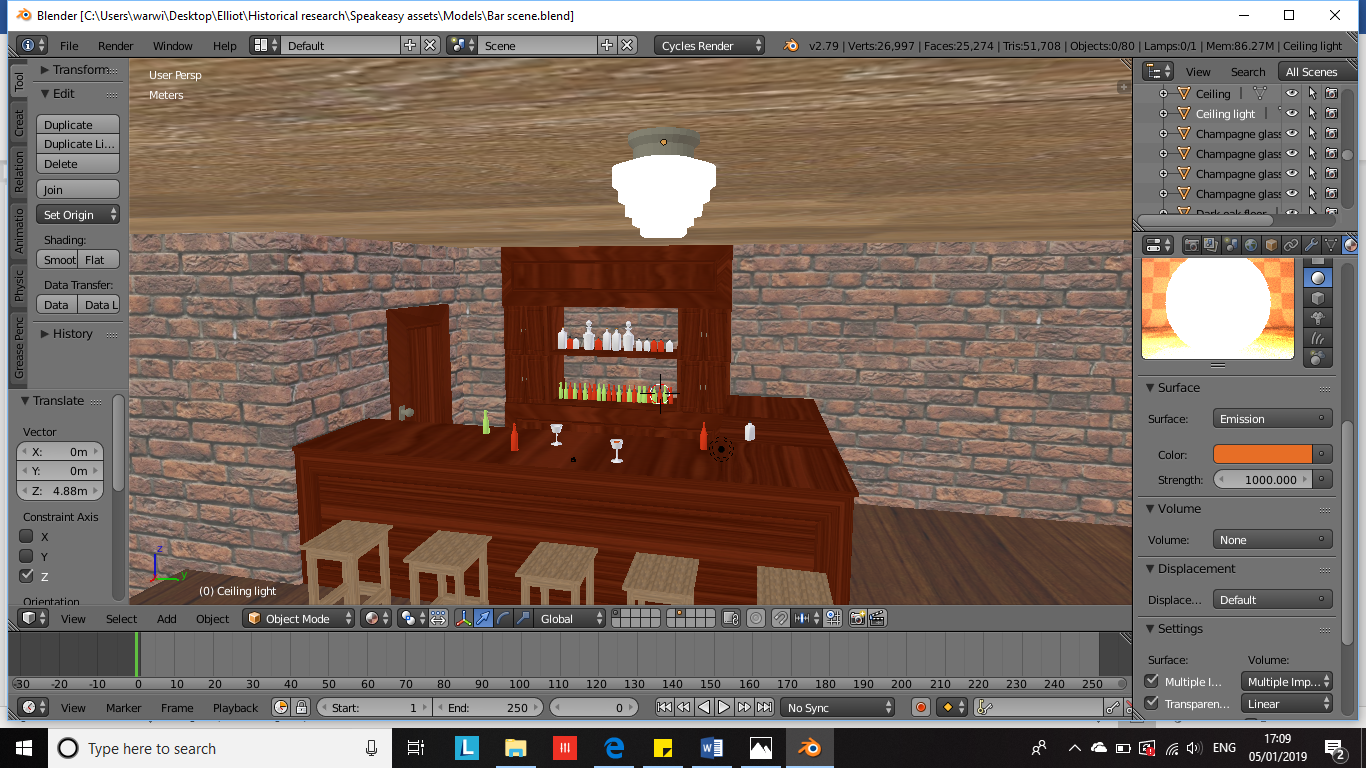This screenshot has width=1366, height=768.
Task: Click the Duplicate button
Action: pos(78,125)
